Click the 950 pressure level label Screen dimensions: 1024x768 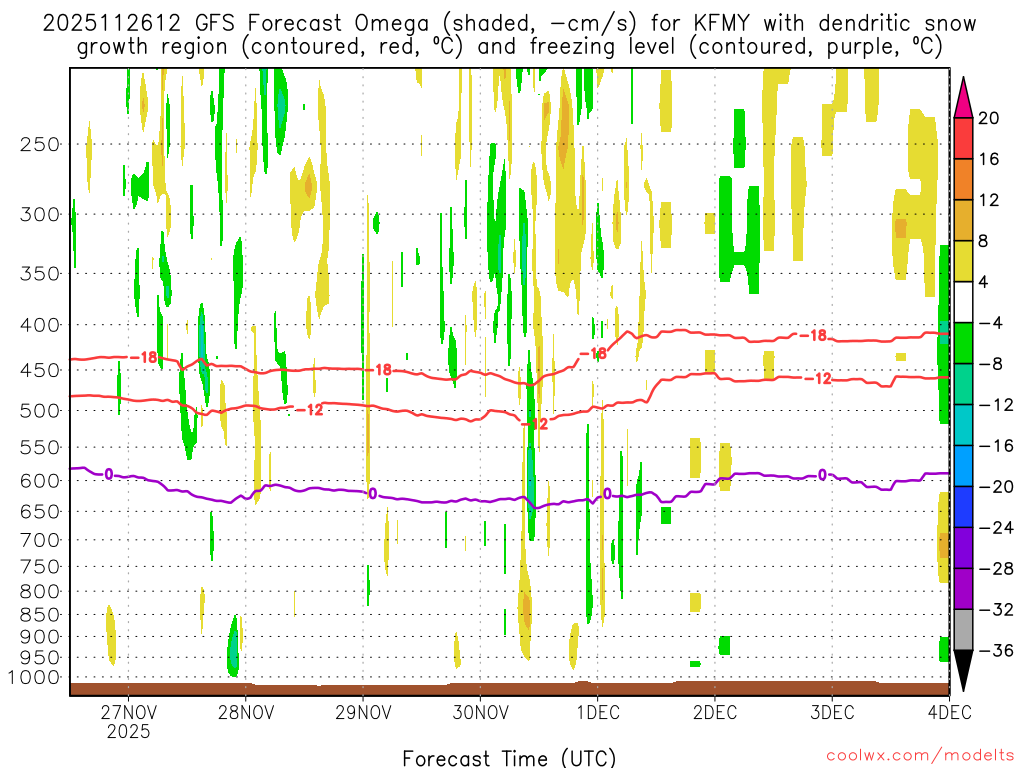click(x=40, y=658)
